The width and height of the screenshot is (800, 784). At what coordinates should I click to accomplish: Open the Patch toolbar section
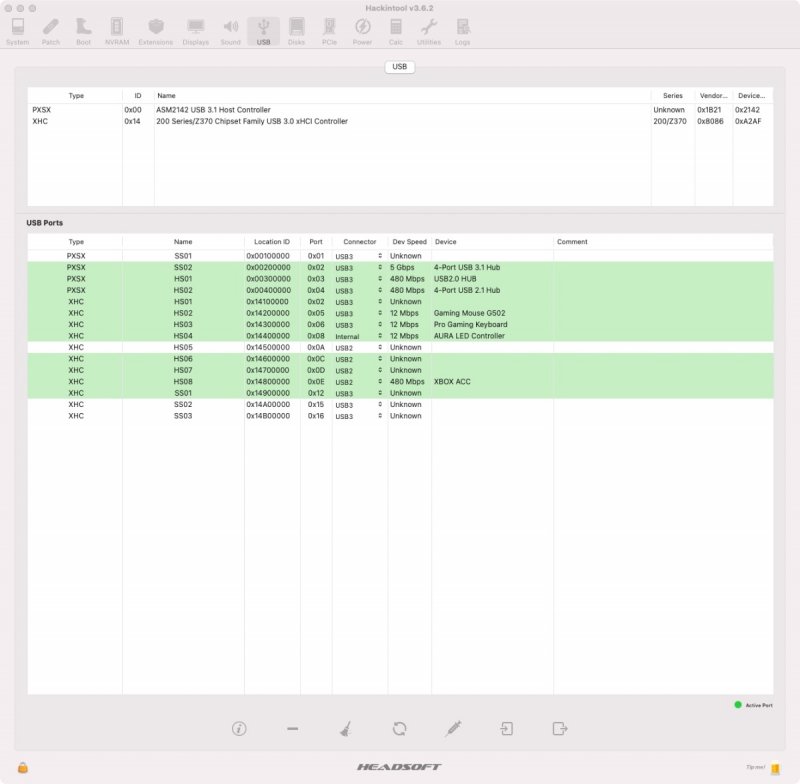click(51, 32)
